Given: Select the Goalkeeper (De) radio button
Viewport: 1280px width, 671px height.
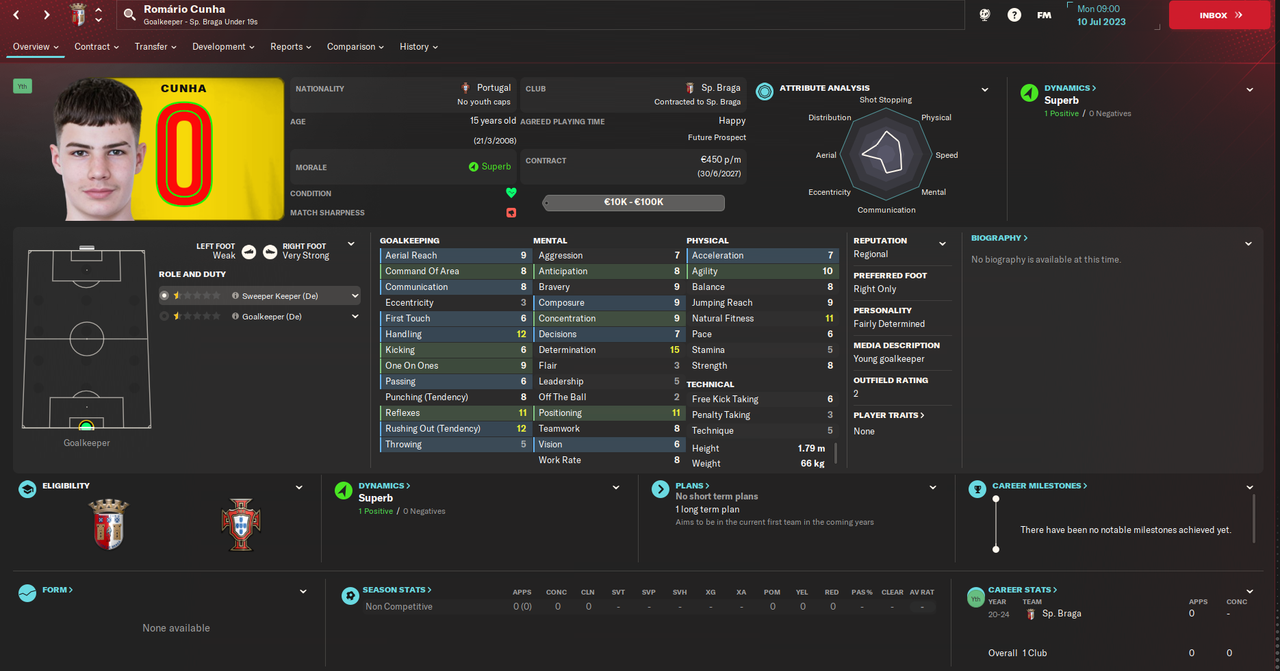Looking at the screenshot, I should (165, 317).
